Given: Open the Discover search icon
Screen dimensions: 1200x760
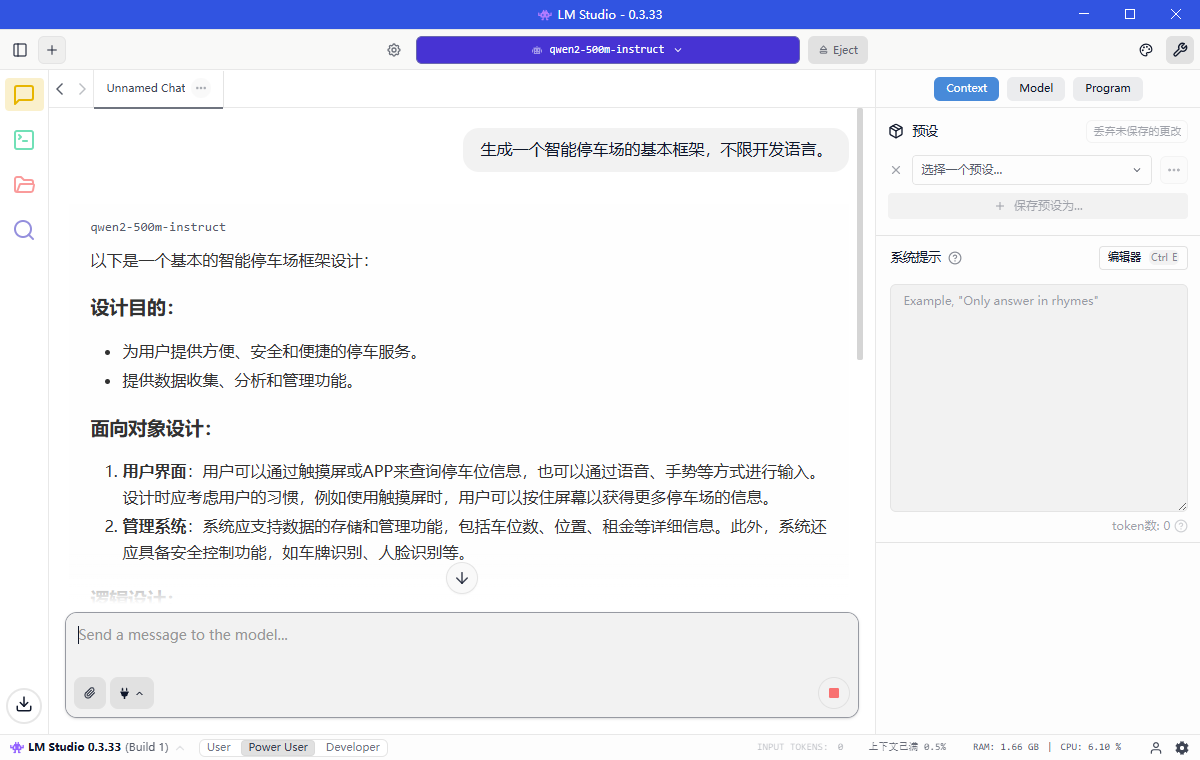Looking at the screenshot, I should coord(23,230).
